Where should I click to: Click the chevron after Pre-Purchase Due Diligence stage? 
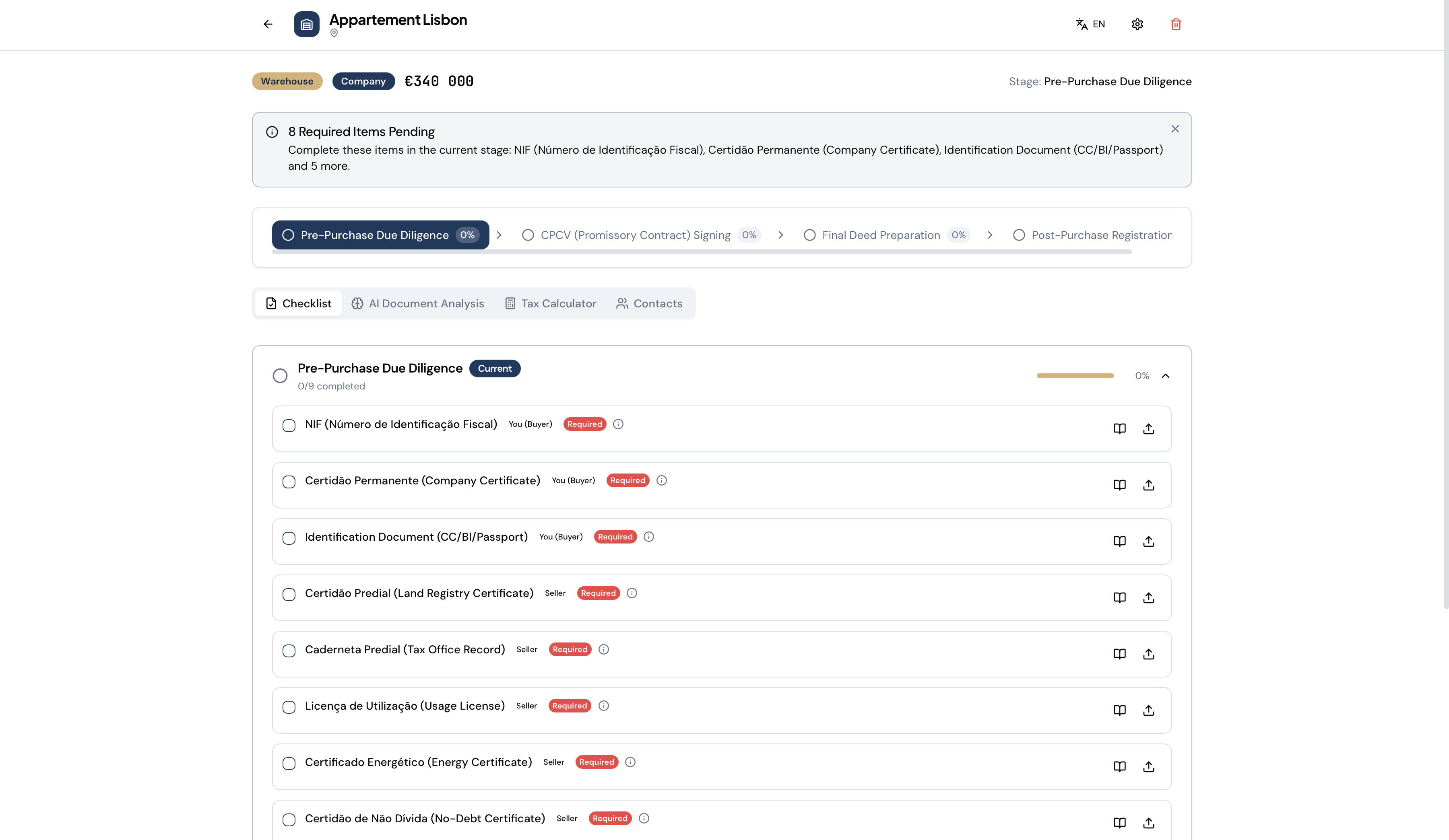tap(499, 235)
